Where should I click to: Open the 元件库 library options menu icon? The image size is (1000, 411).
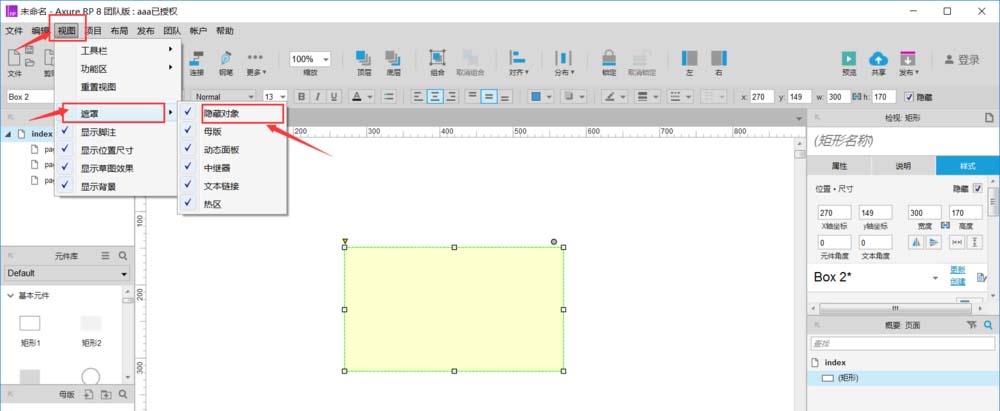106,256
